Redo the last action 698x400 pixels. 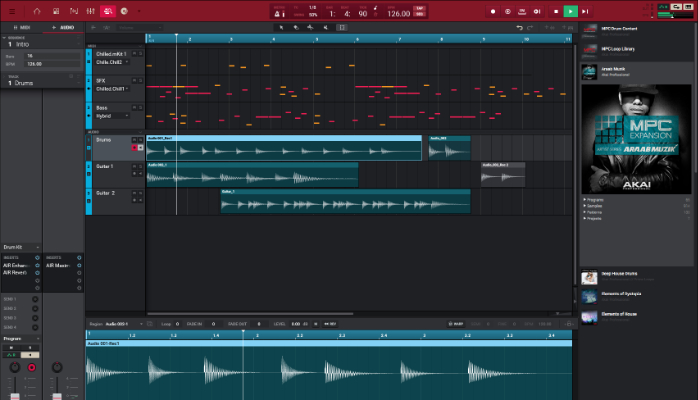(530, 28)
